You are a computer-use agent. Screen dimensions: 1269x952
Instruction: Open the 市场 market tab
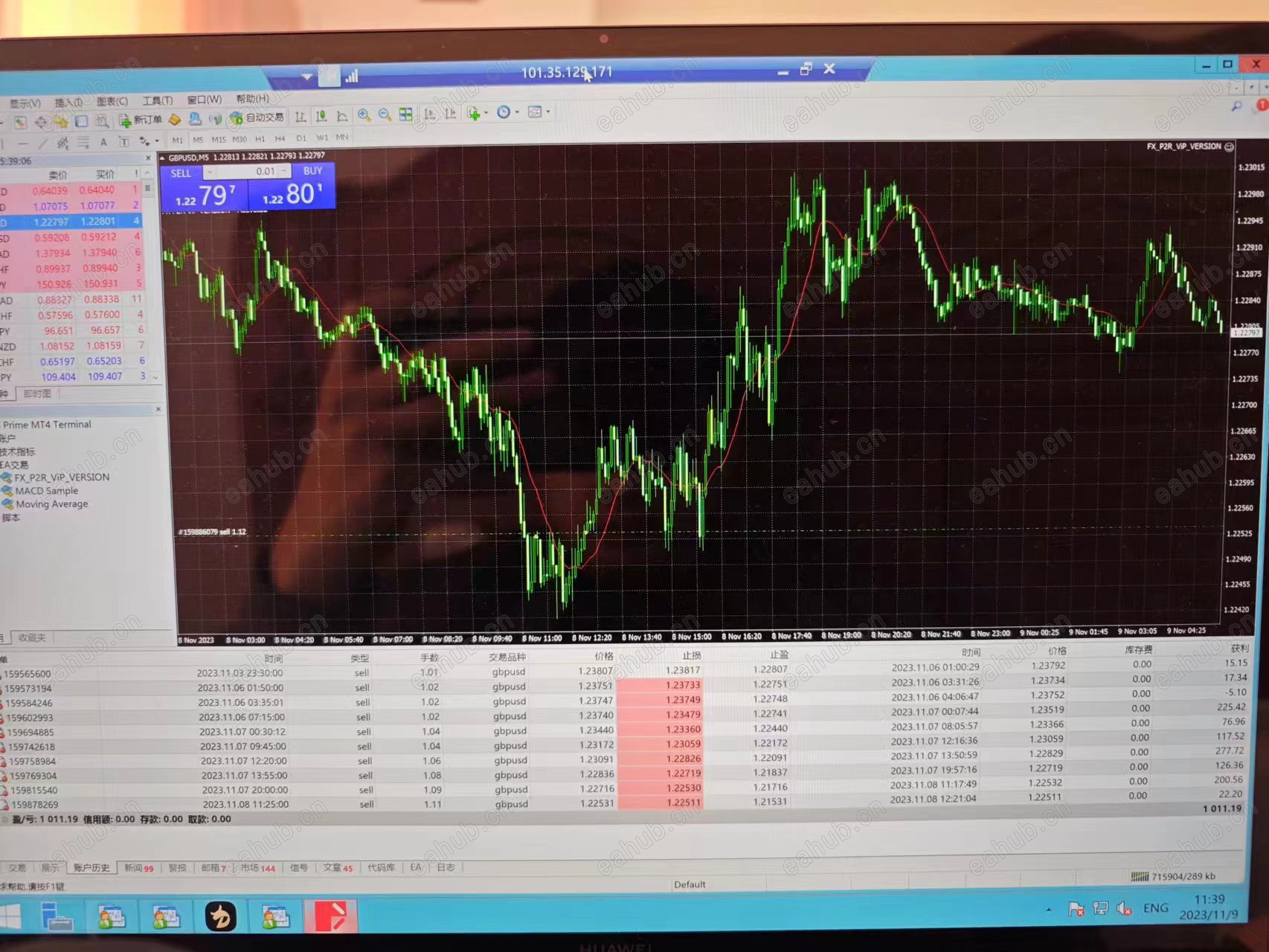257,868
